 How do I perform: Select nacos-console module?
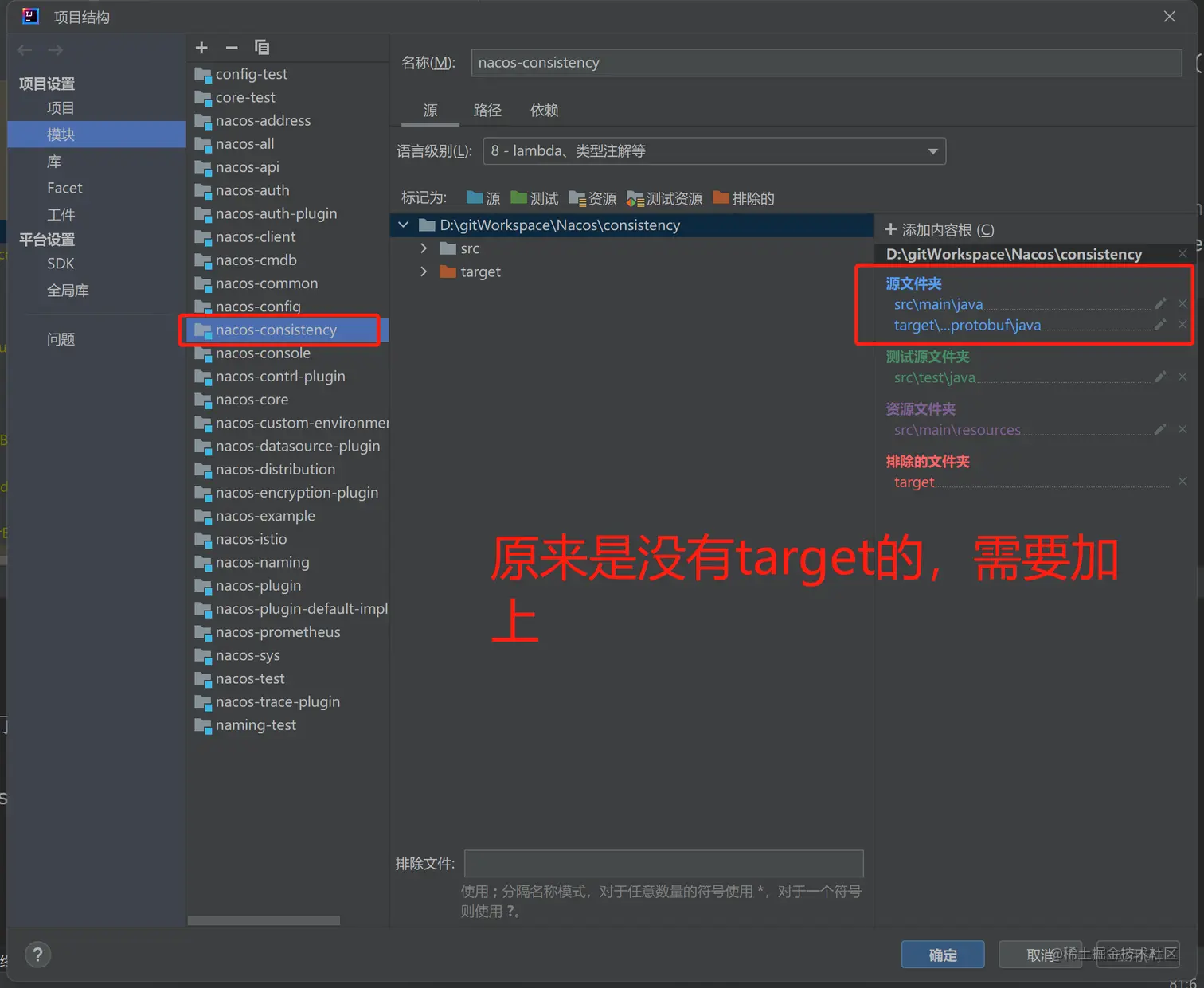(263, 353)
